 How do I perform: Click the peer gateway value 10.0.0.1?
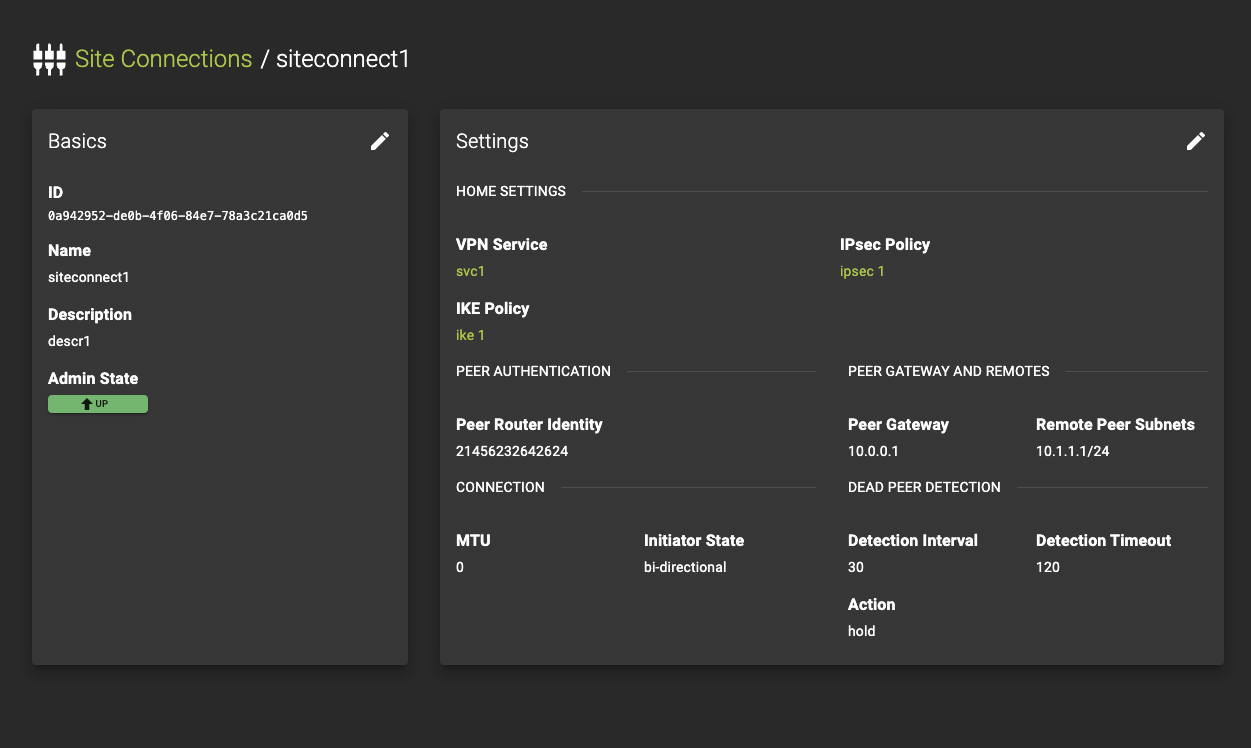click(x=873, y=451)
